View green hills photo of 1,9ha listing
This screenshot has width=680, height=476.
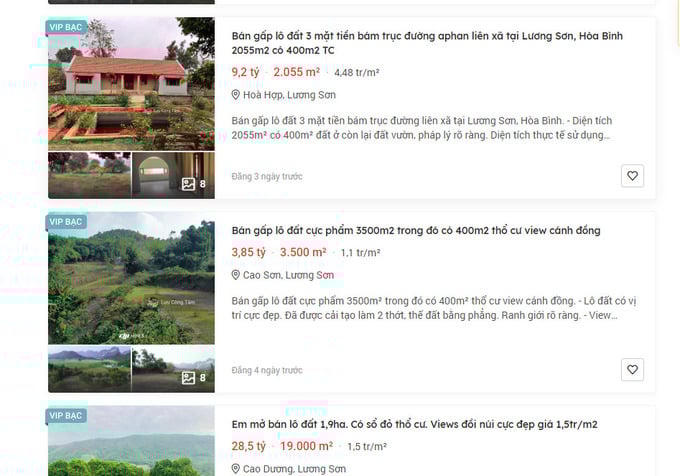point(131,441)
